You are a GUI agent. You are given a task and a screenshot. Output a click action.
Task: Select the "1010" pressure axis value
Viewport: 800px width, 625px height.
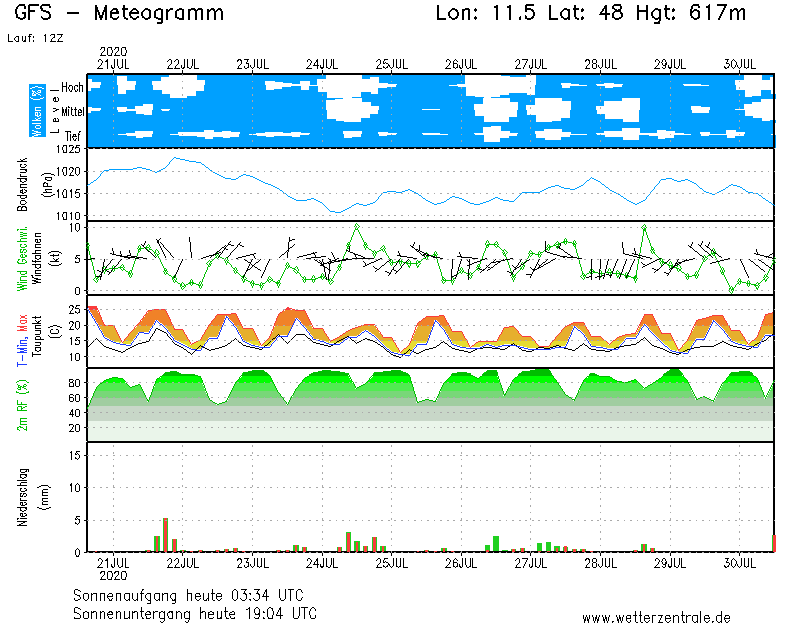(68, 216)
